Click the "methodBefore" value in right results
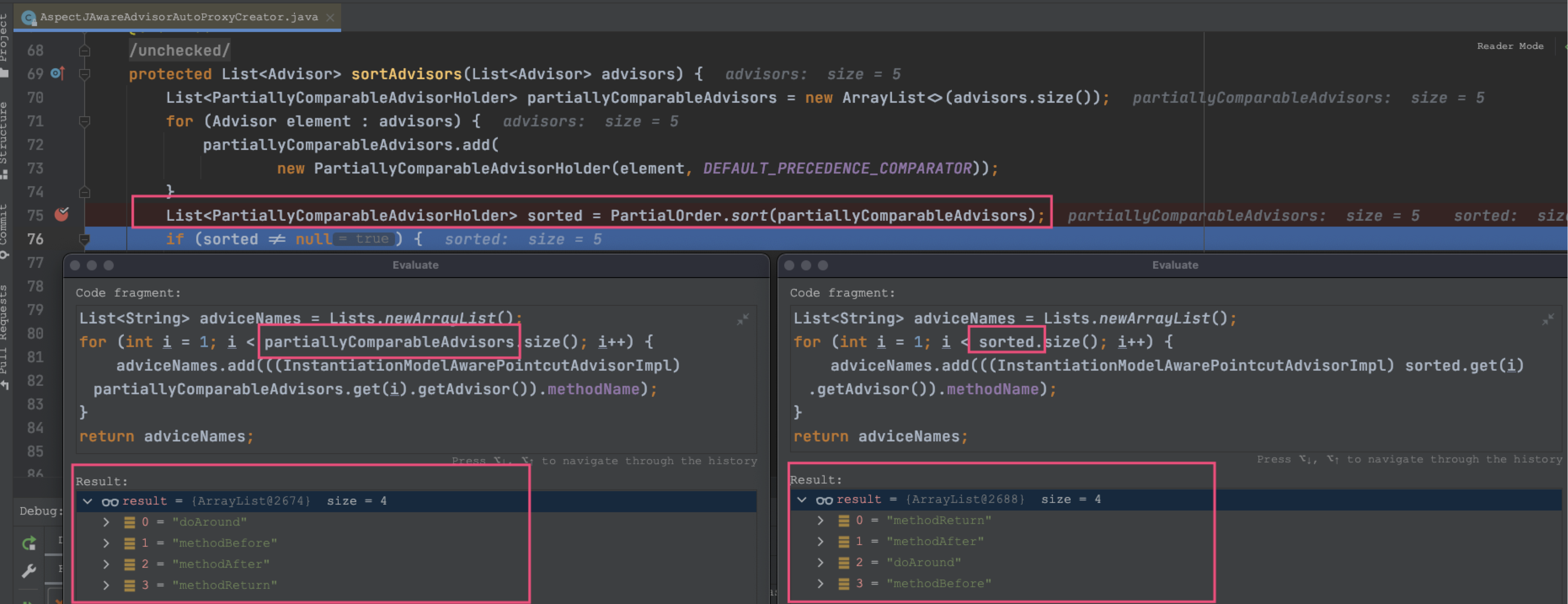The height and width of the screenshot is (604, 1568). point(939,583)
